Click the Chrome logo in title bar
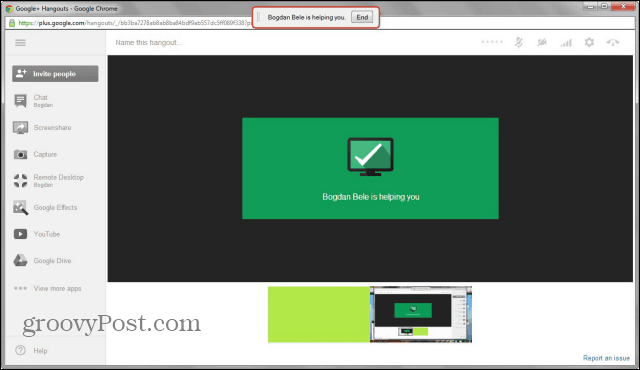640x370 pixels. click(9, 9)
